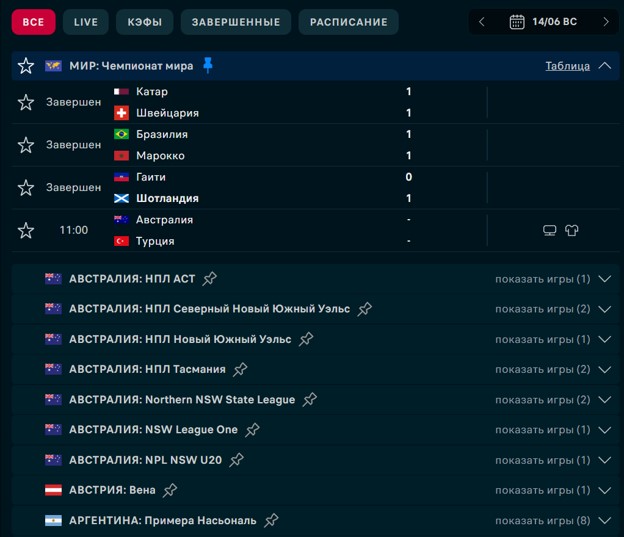Show games for НПЛ Тасмания
The image size is (624, 537).
[542, 369]
